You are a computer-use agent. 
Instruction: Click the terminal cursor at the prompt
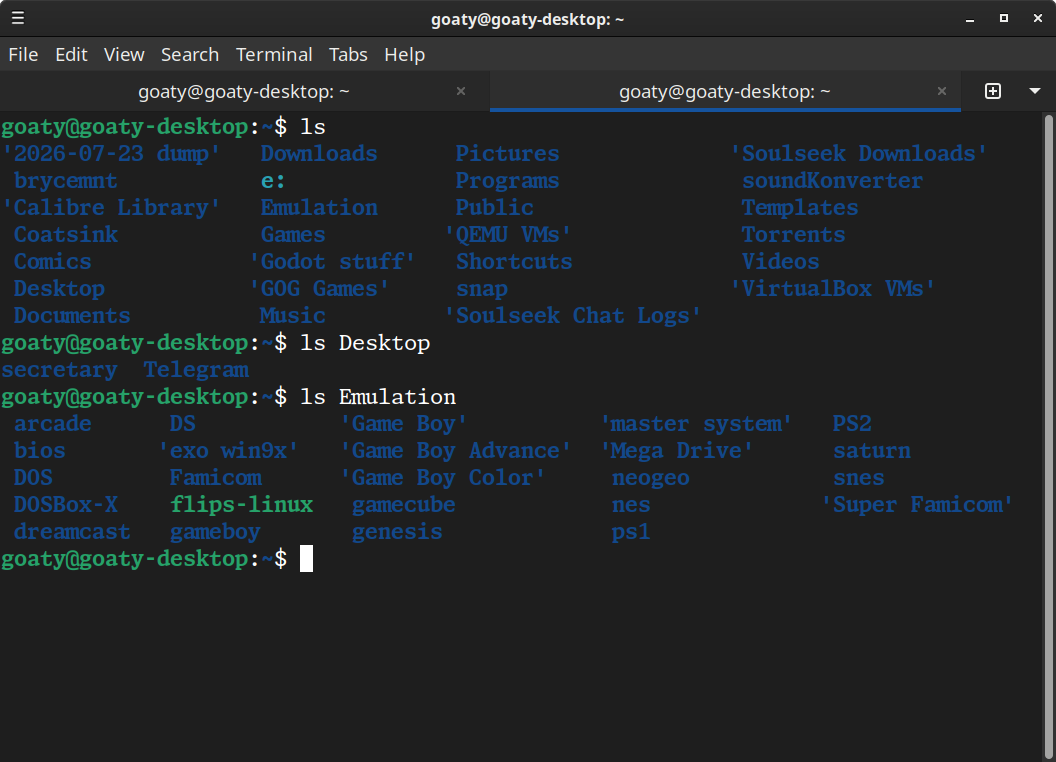point(306,559)
